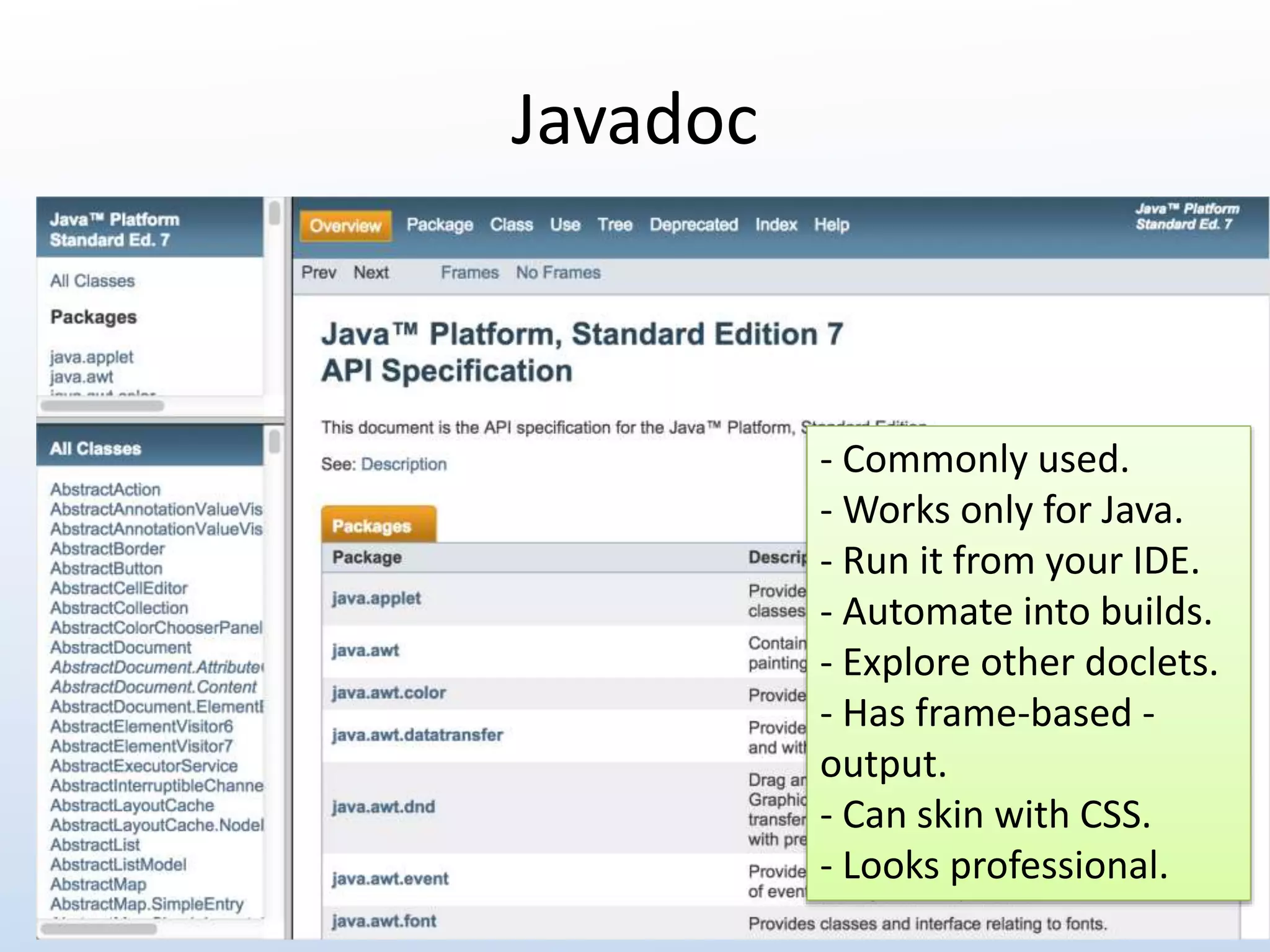
Task: Click java.awt in left Packages frame
Action: [x=82, y=377]
